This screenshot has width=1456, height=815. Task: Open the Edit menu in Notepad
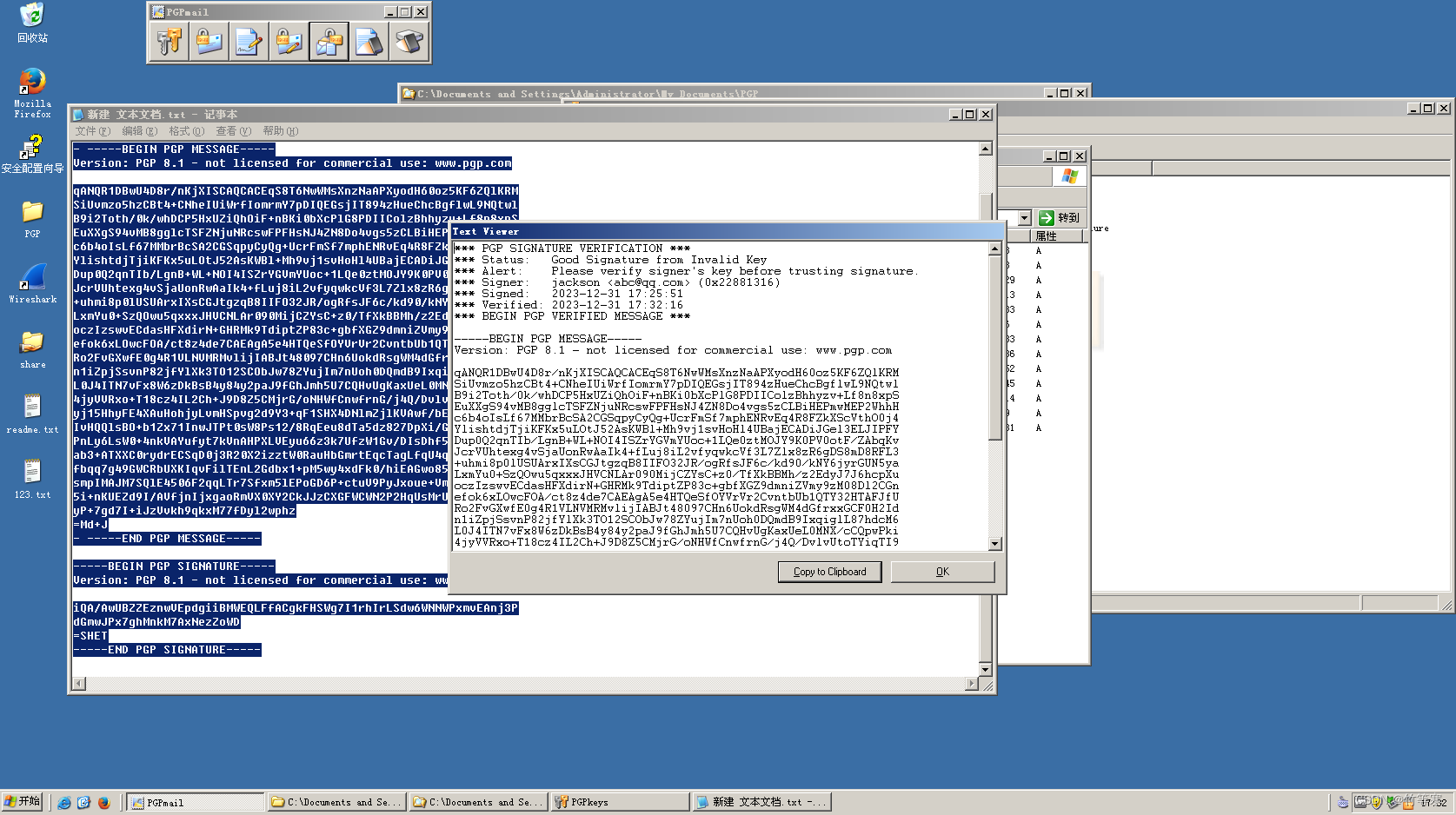point(139,131)
